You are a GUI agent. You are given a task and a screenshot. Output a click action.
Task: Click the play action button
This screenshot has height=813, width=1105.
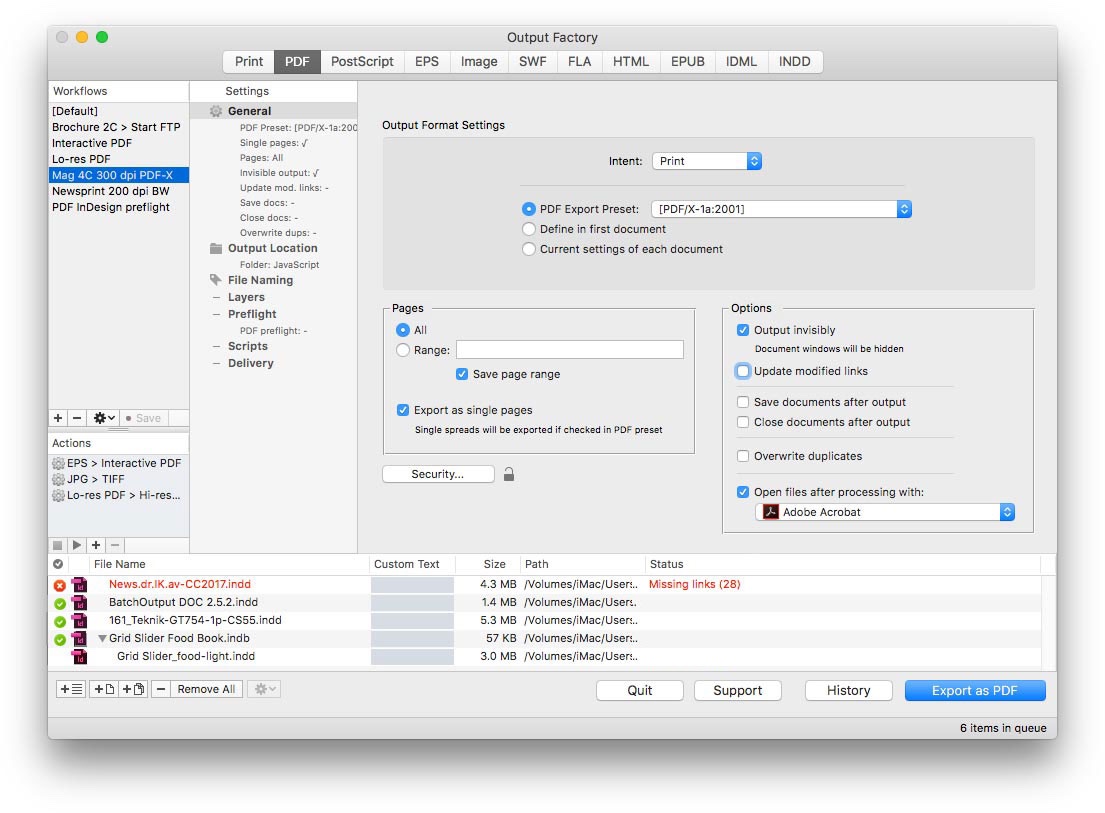[x=77, y=545]
